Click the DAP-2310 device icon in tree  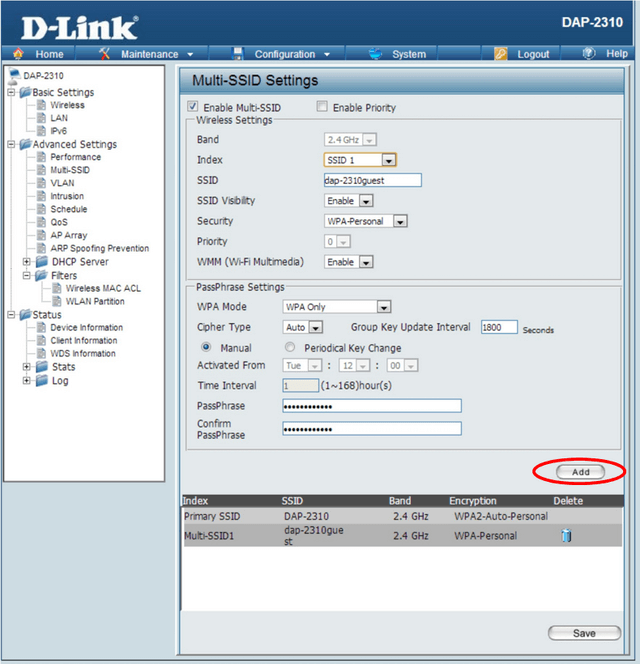pos(14,75)
